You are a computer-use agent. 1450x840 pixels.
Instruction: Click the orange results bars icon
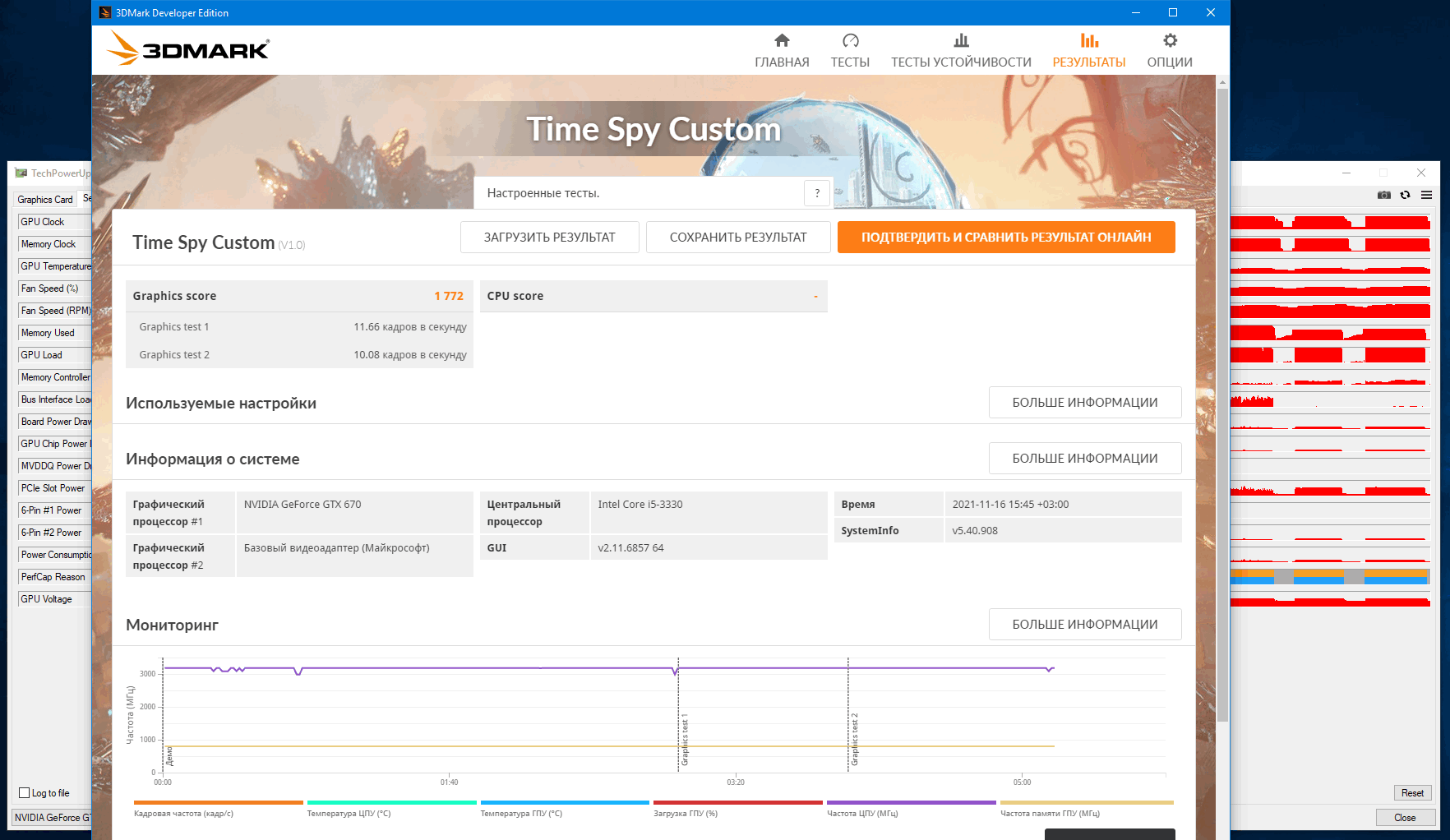(x=1089, y=40)
